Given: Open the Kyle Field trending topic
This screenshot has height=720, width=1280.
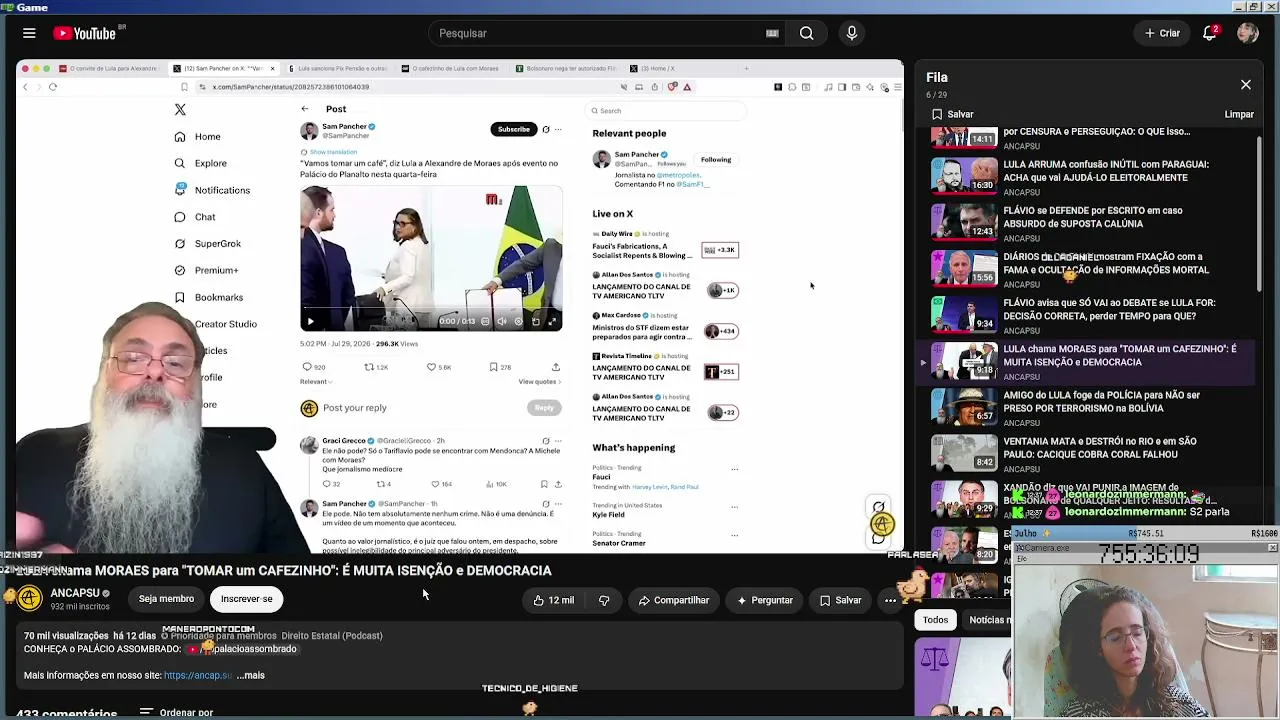Looking at the screenshot, I should (608, 515).
